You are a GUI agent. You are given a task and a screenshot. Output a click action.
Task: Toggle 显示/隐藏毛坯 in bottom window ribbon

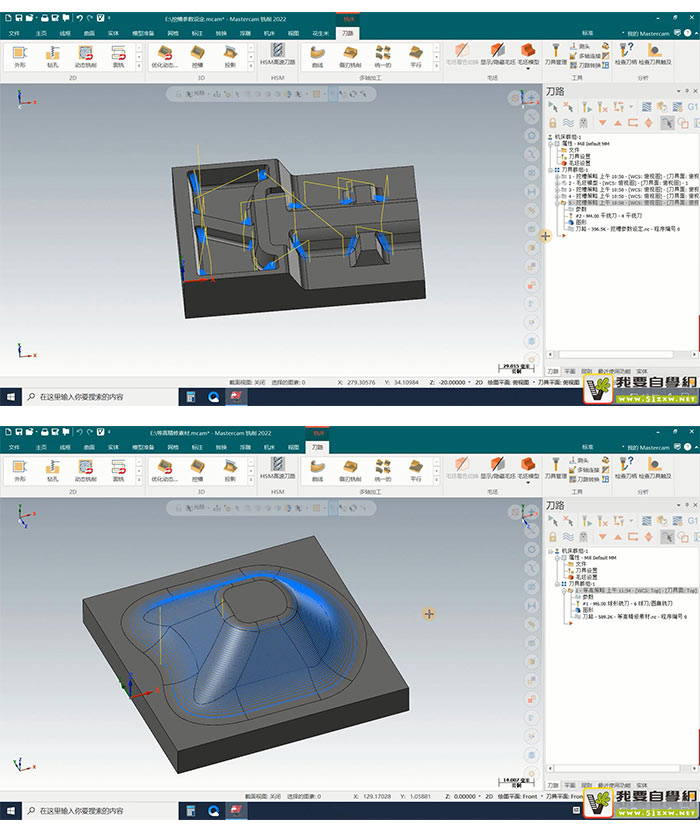click(498, 468)
